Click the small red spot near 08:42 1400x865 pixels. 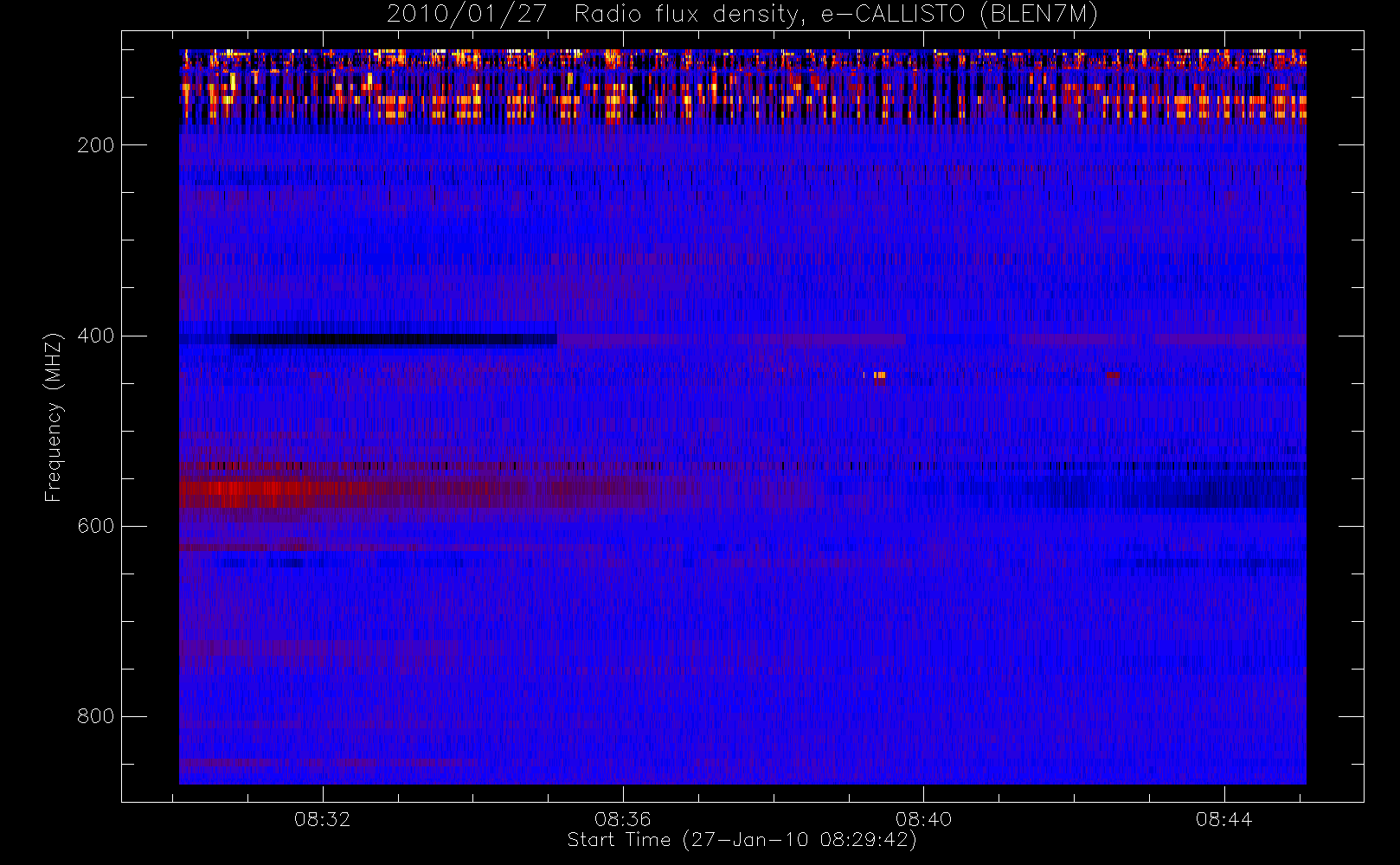(x=1113, y=375)
